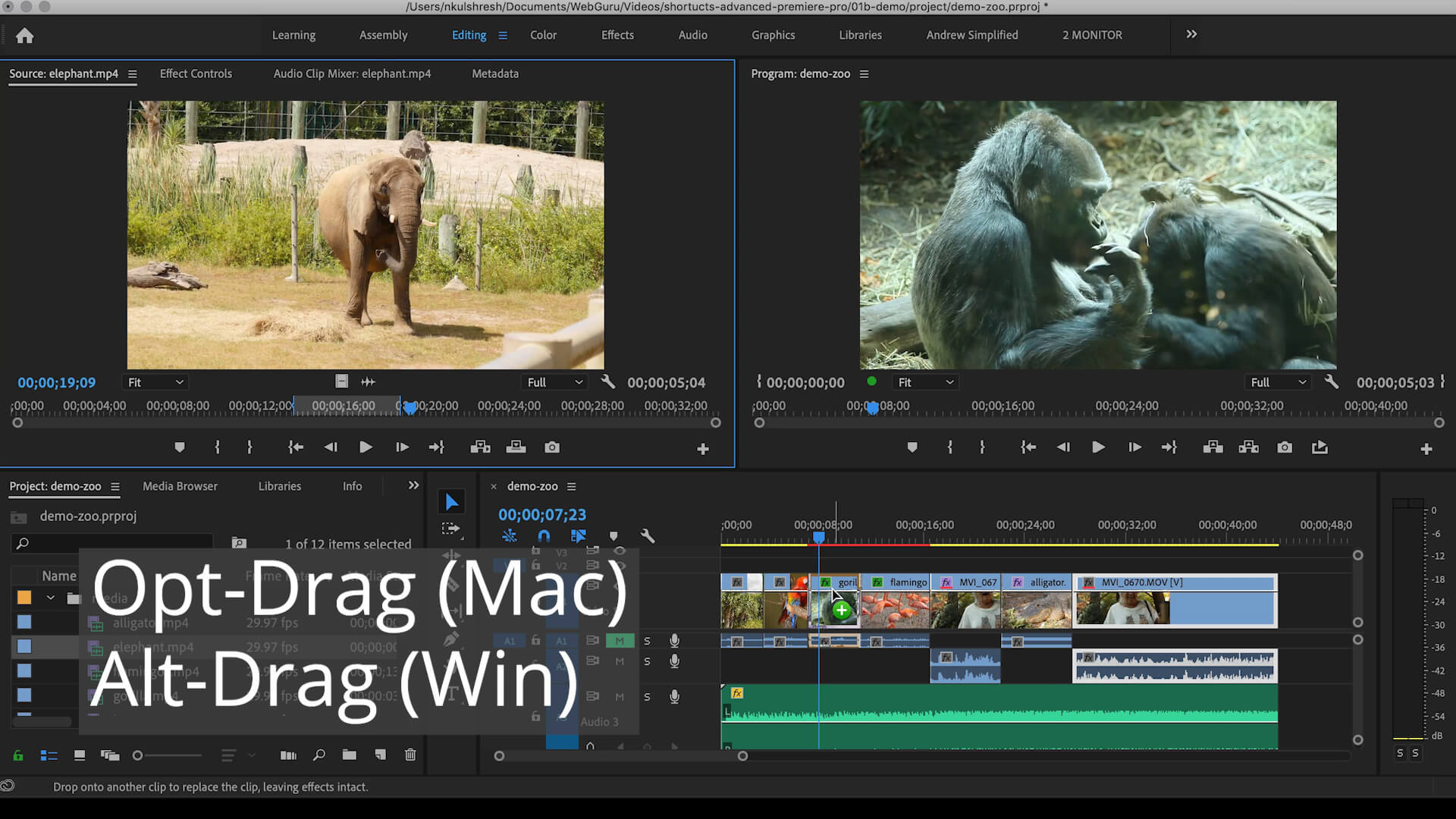Create a New Bin in Project panel
Screen dimensions: 1456x819
point(349,755)
